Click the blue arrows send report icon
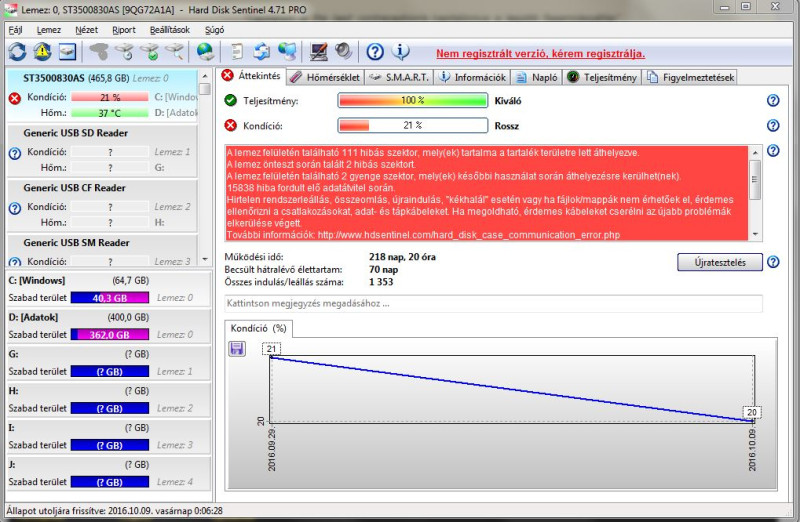This screenshot has width=800, height=522. pyautogui.click(x=262, y=52)
